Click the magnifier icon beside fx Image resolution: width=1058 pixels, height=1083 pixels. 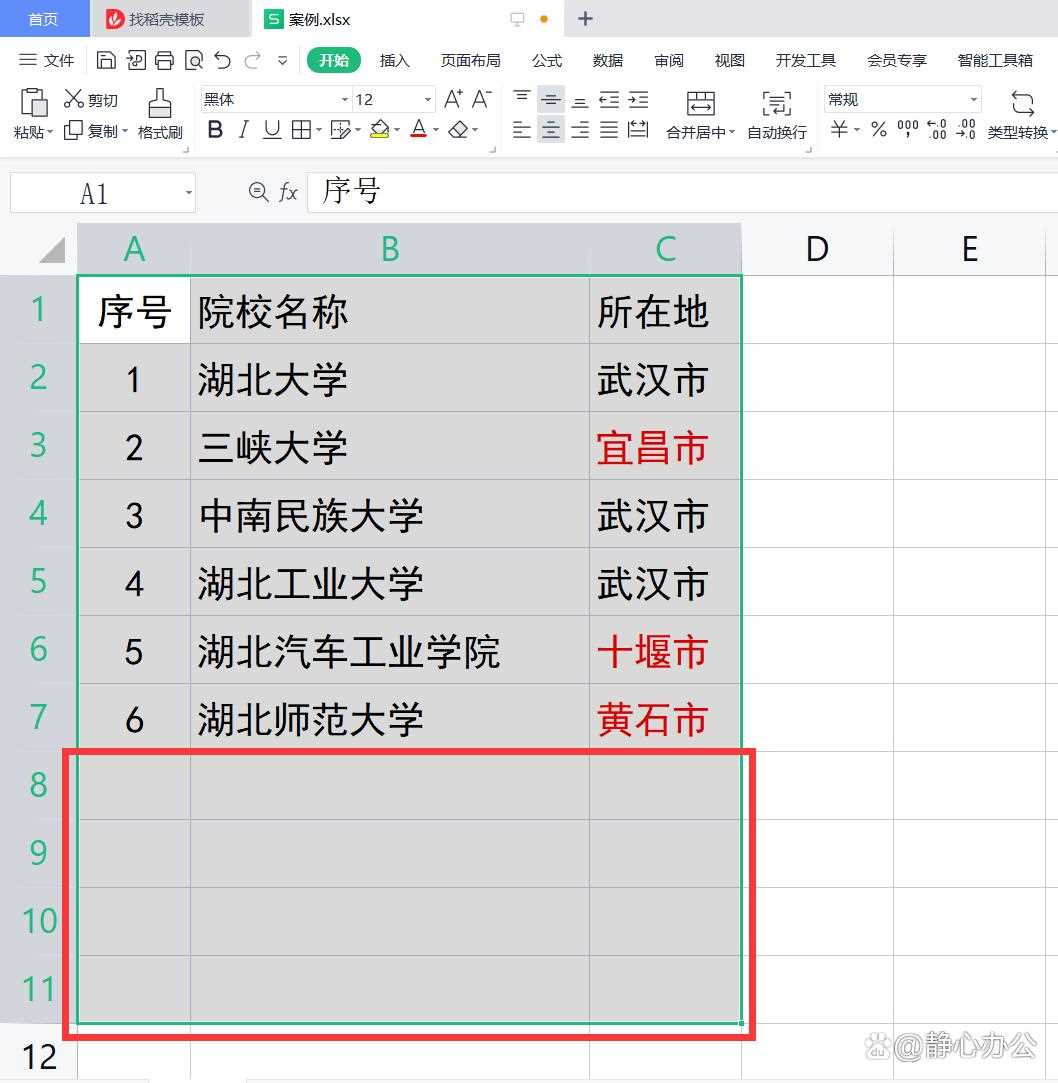tap(258, 192)
